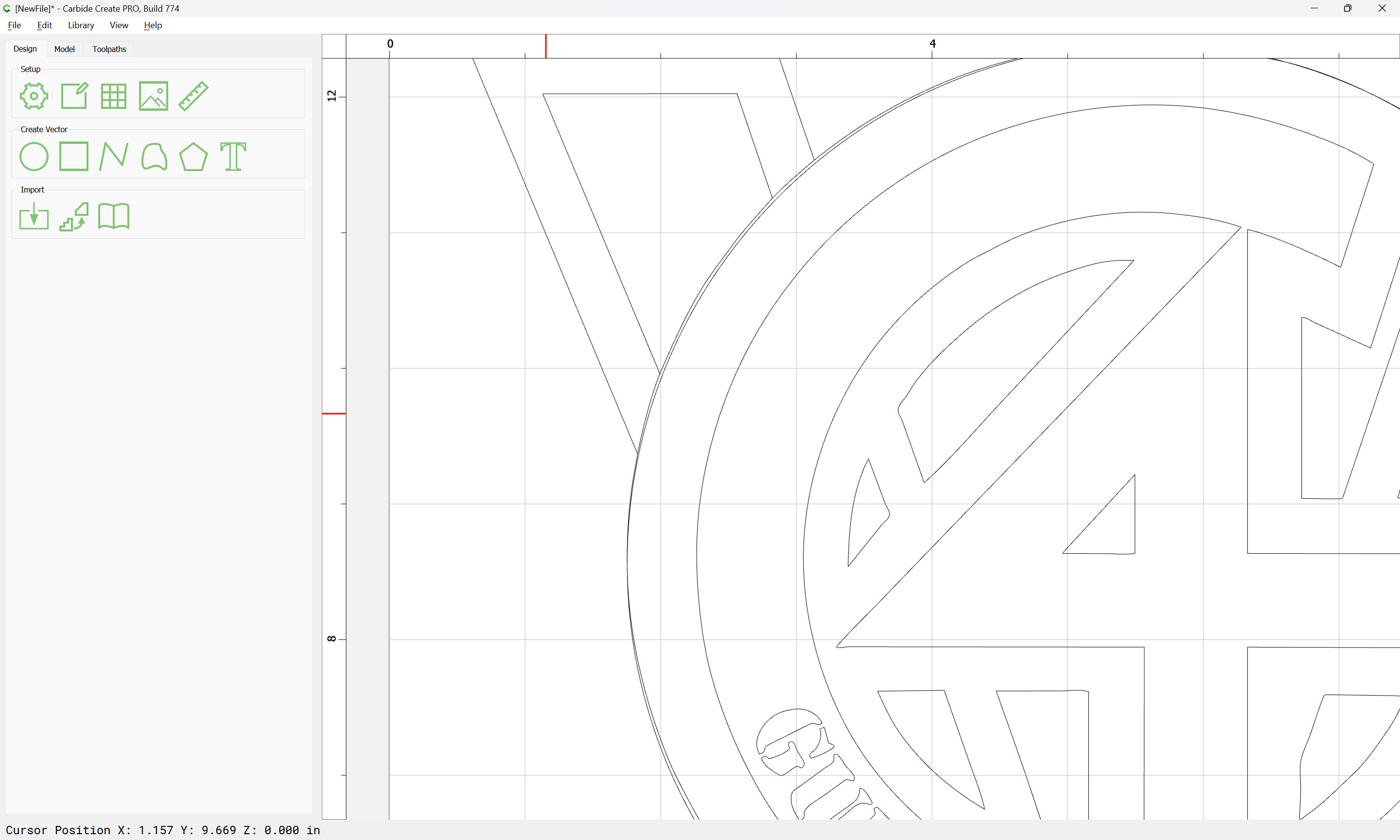Select the Measure ruler tool

pyautogui.click(x=193, y=96)
